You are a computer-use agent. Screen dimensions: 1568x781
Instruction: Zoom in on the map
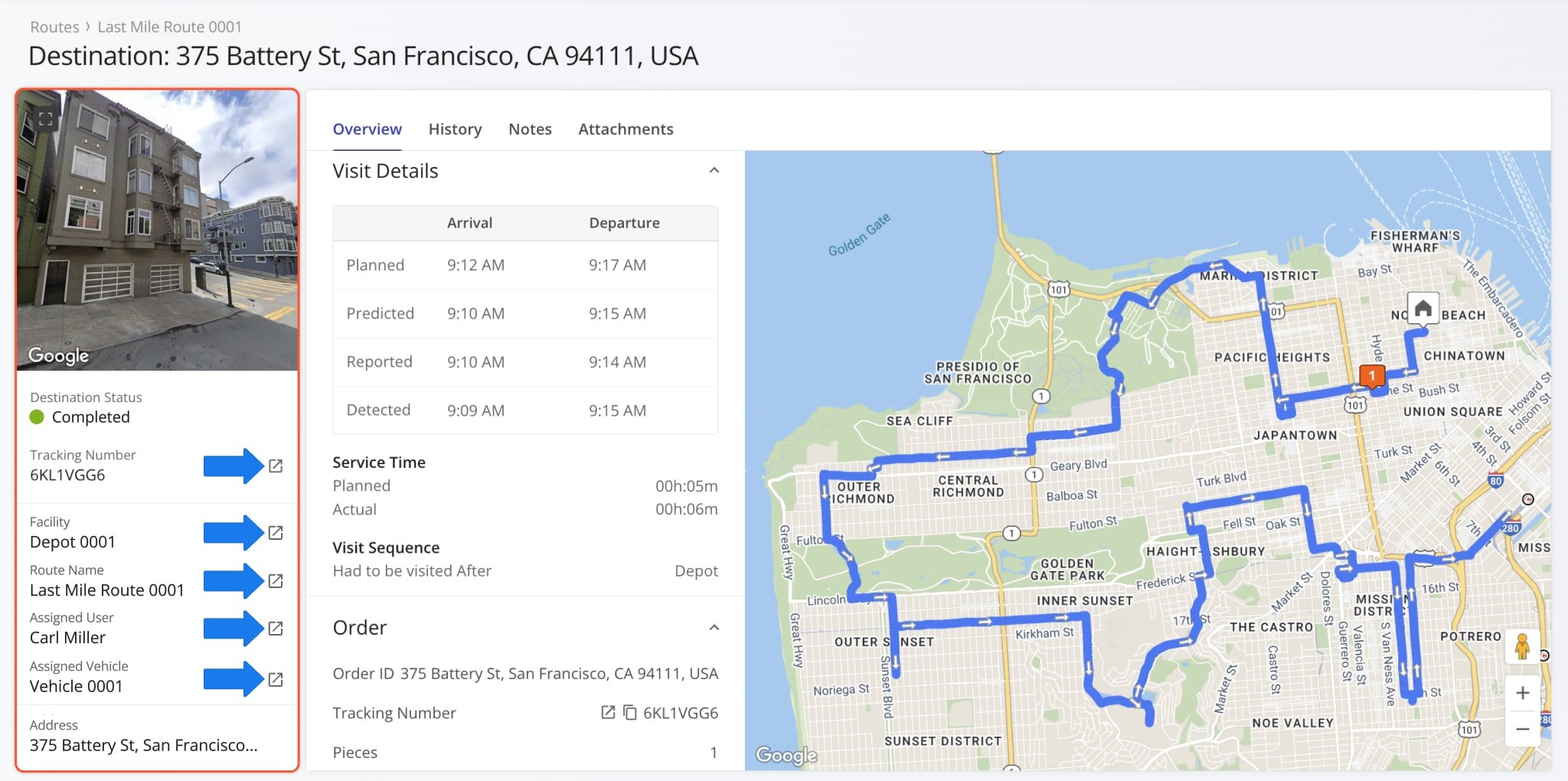tap(1522, 693)
